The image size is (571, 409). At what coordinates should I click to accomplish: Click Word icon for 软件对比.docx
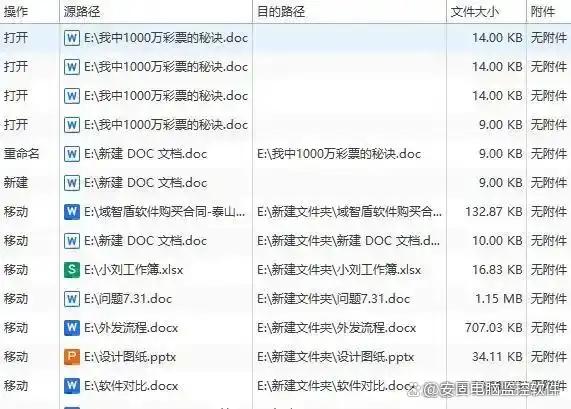click(72, 386)
